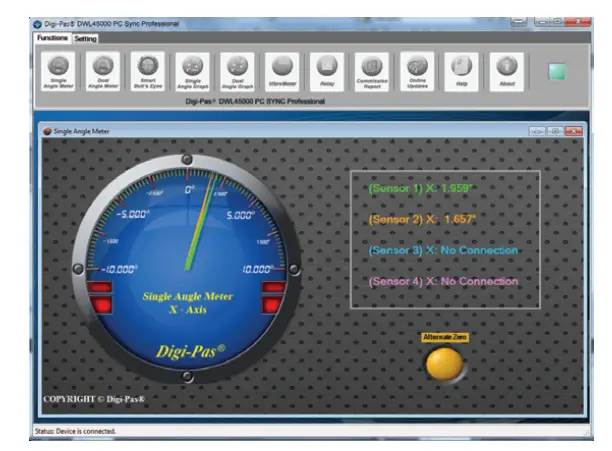Click the Single Angle Meter window icon
Viewport: 612px width, 451px height.
pos(47,131)
